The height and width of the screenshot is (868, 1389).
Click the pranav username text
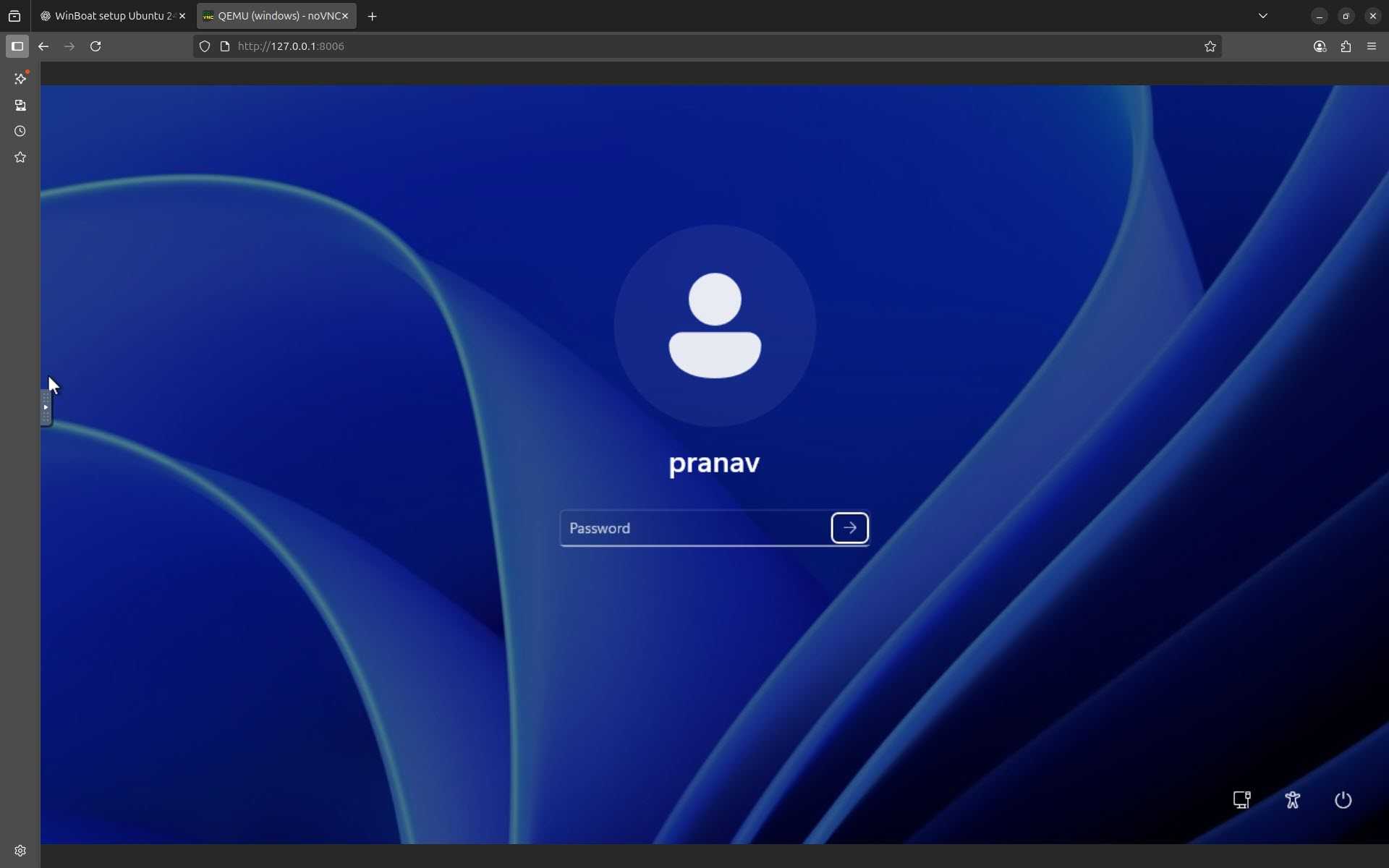coord(714,464)
